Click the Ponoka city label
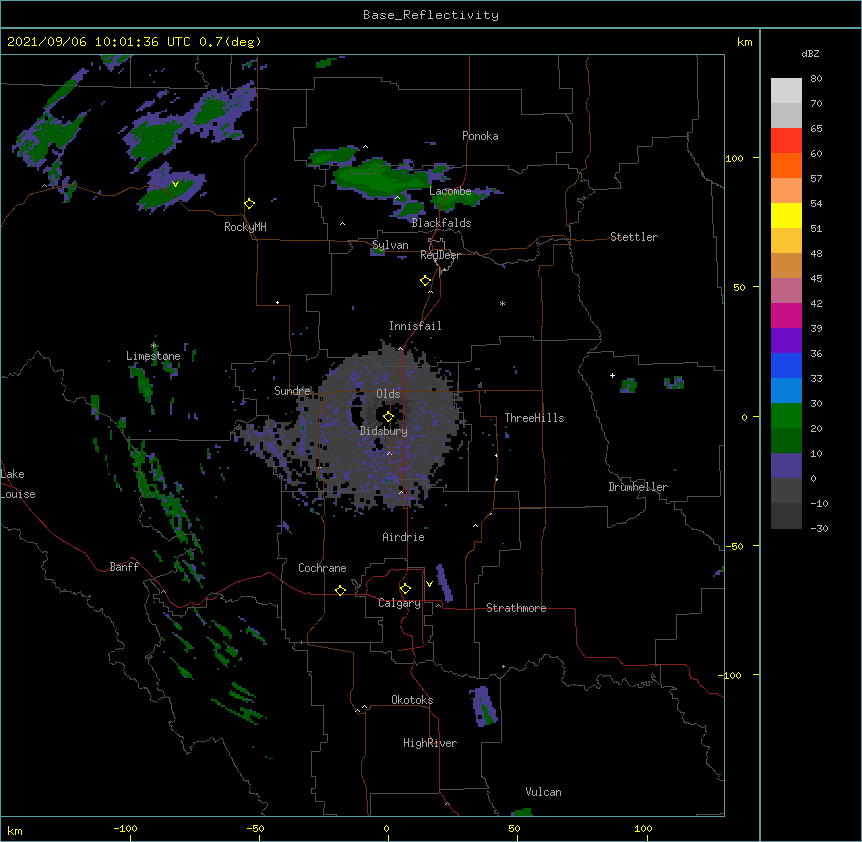The width and height of the screenshot is (862, 842). [x=480, y=136]
